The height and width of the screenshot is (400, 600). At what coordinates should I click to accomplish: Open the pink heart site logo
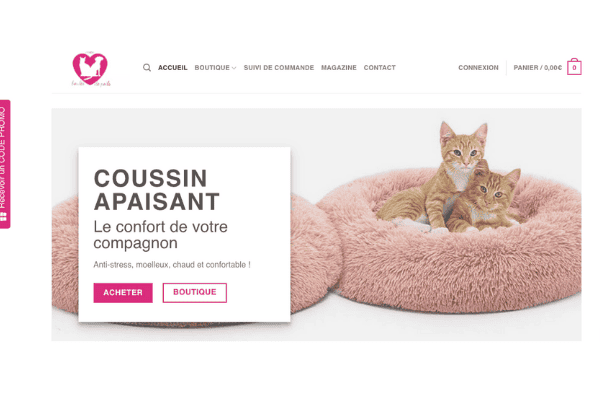point(91,69)
